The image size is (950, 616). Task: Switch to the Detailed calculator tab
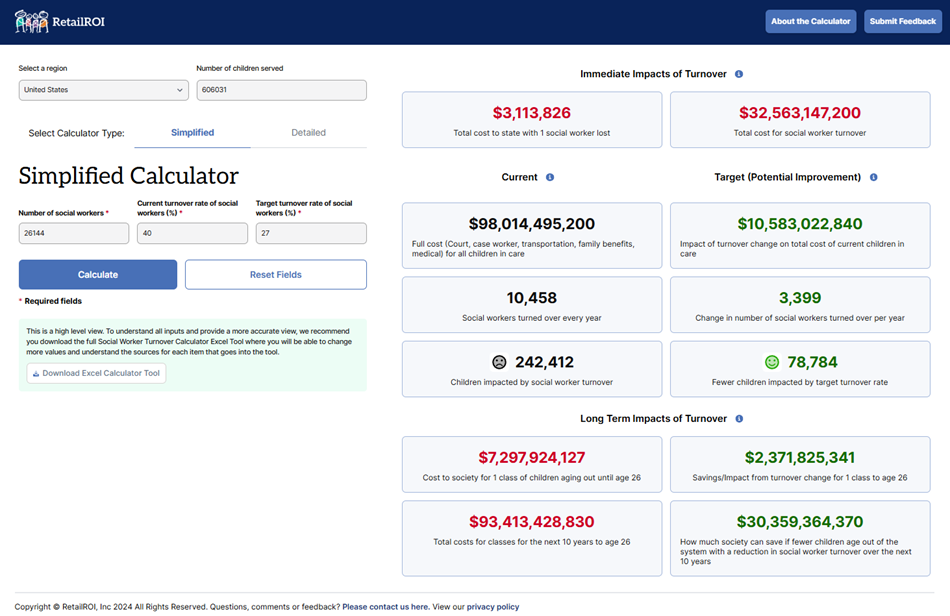[308, 133]
